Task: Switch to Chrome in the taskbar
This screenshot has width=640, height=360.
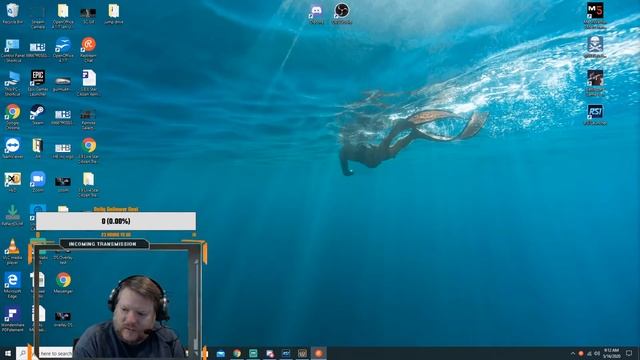Action: click(x=237, y=353)
